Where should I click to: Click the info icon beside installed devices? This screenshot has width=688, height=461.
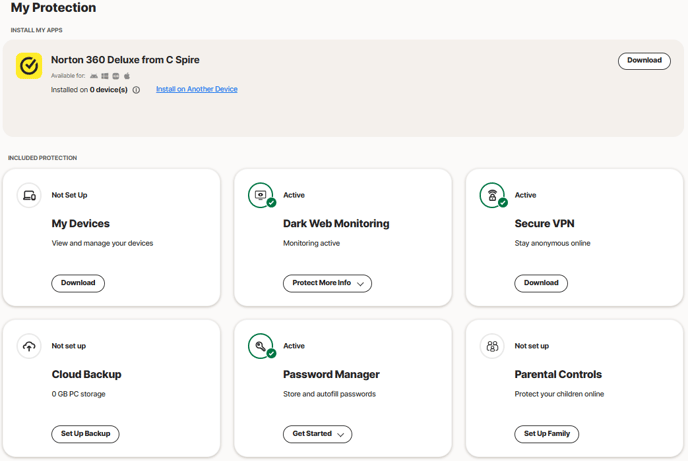pyautogui.click(x=137, y=90)
